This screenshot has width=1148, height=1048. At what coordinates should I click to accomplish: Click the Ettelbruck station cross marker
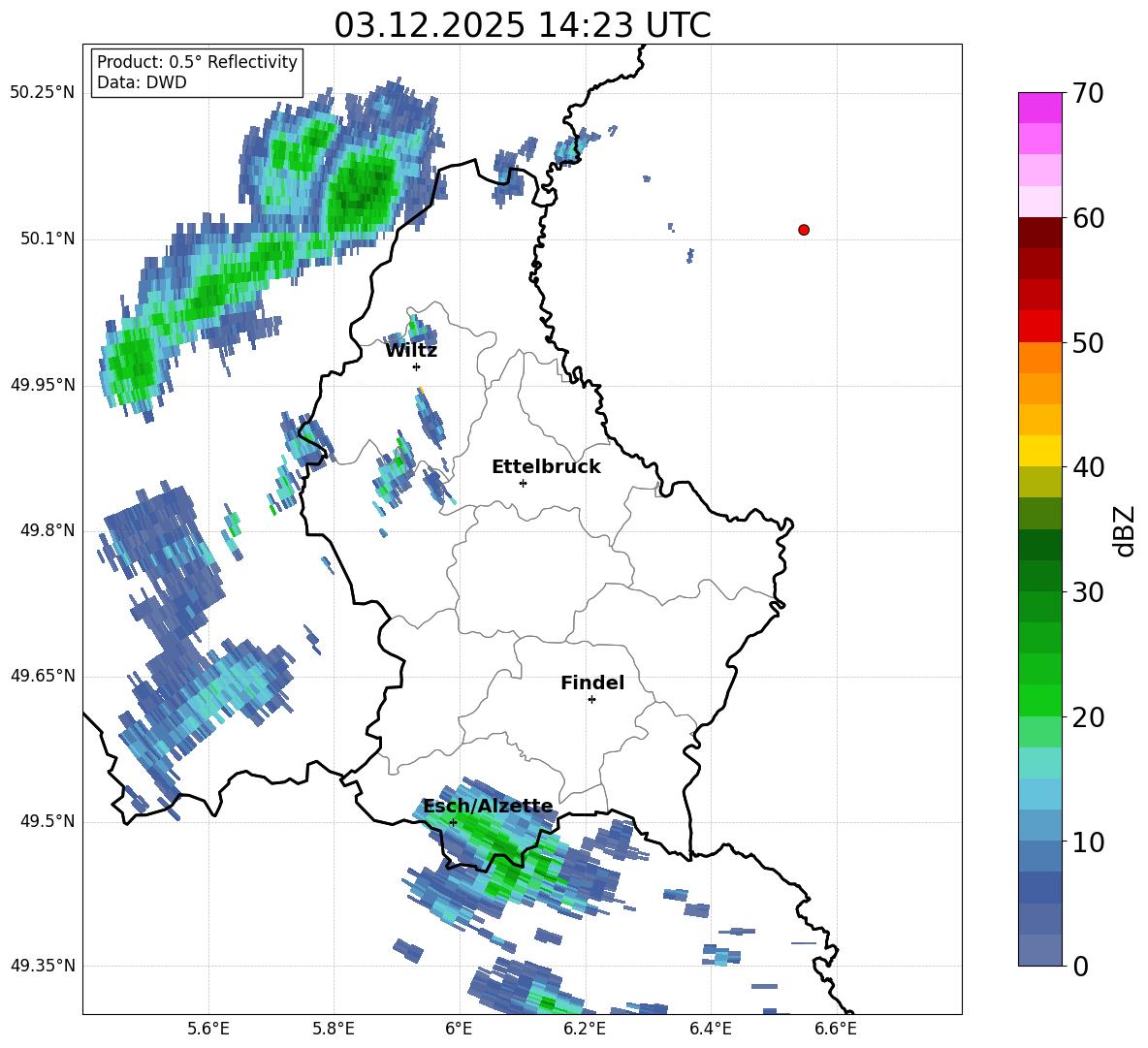click(523, 483)
